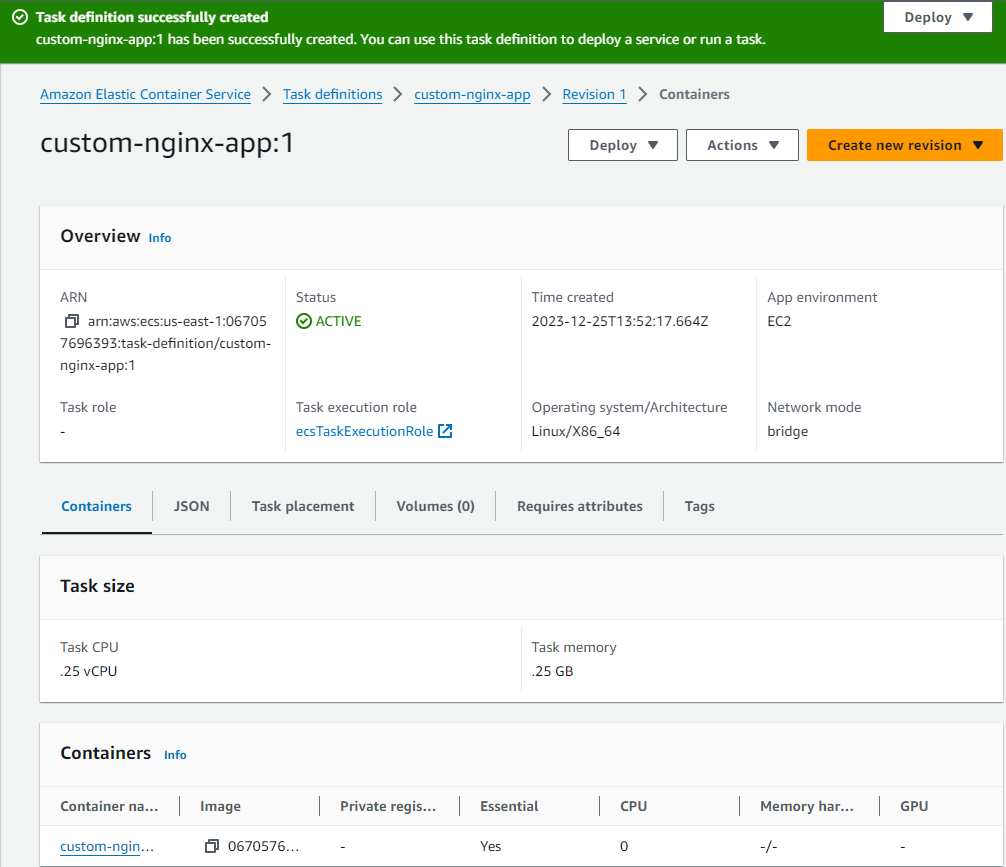Open custom-nginx-app breadcrumb link

tap(472, 94)
